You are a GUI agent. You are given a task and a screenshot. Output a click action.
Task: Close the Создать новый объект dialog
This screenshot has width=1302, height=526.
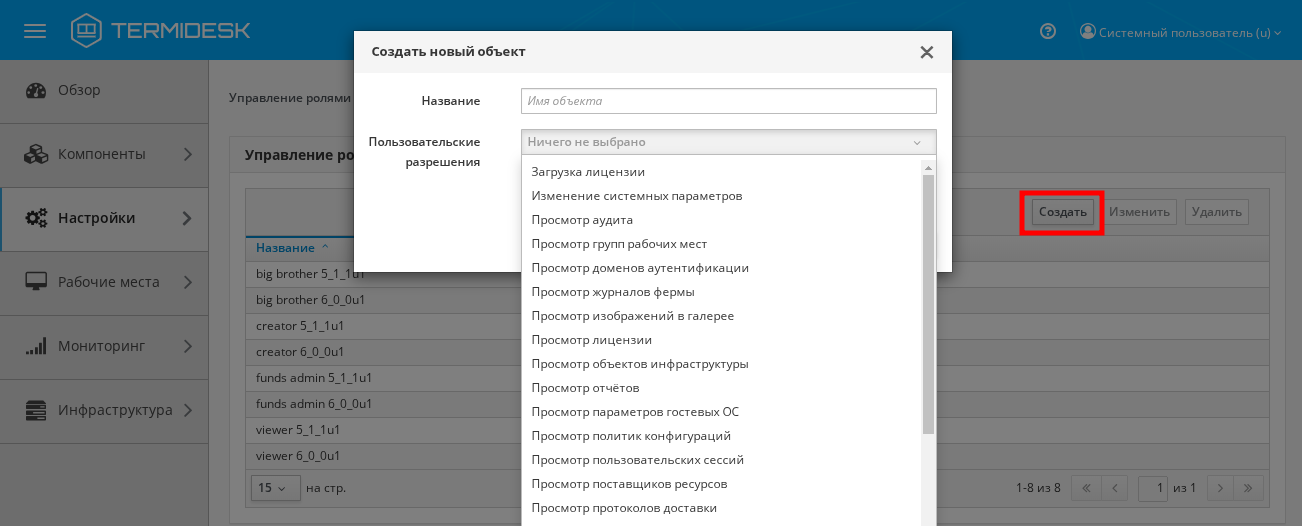[x=926, y=52]
